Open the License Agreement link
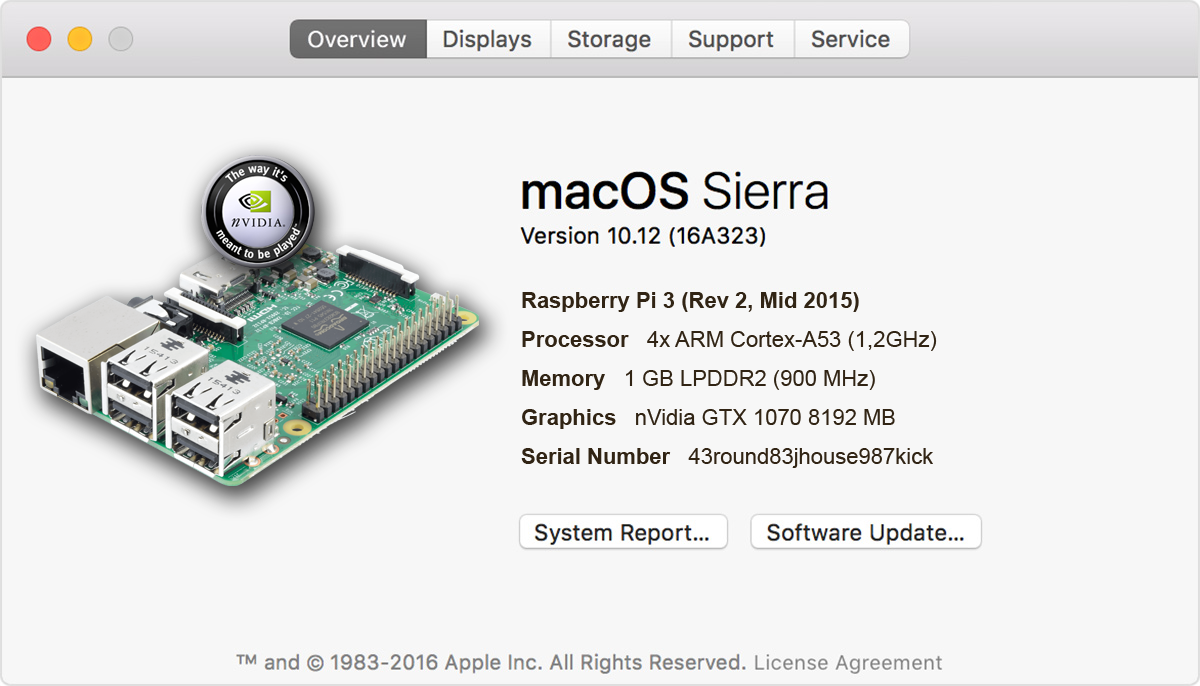1200x686 pixels. click(848, 663)
